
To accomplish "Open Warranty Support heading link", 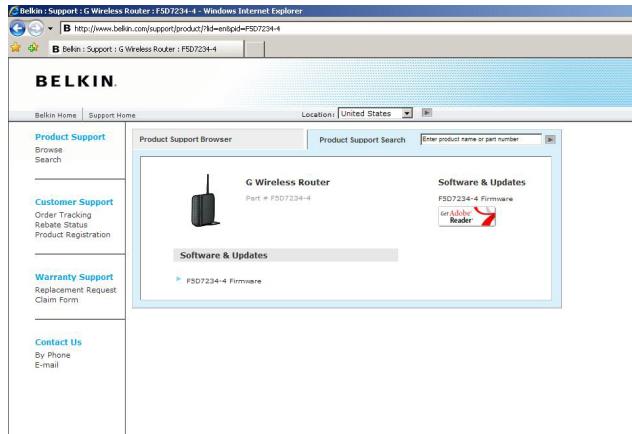I will point(74,277).
